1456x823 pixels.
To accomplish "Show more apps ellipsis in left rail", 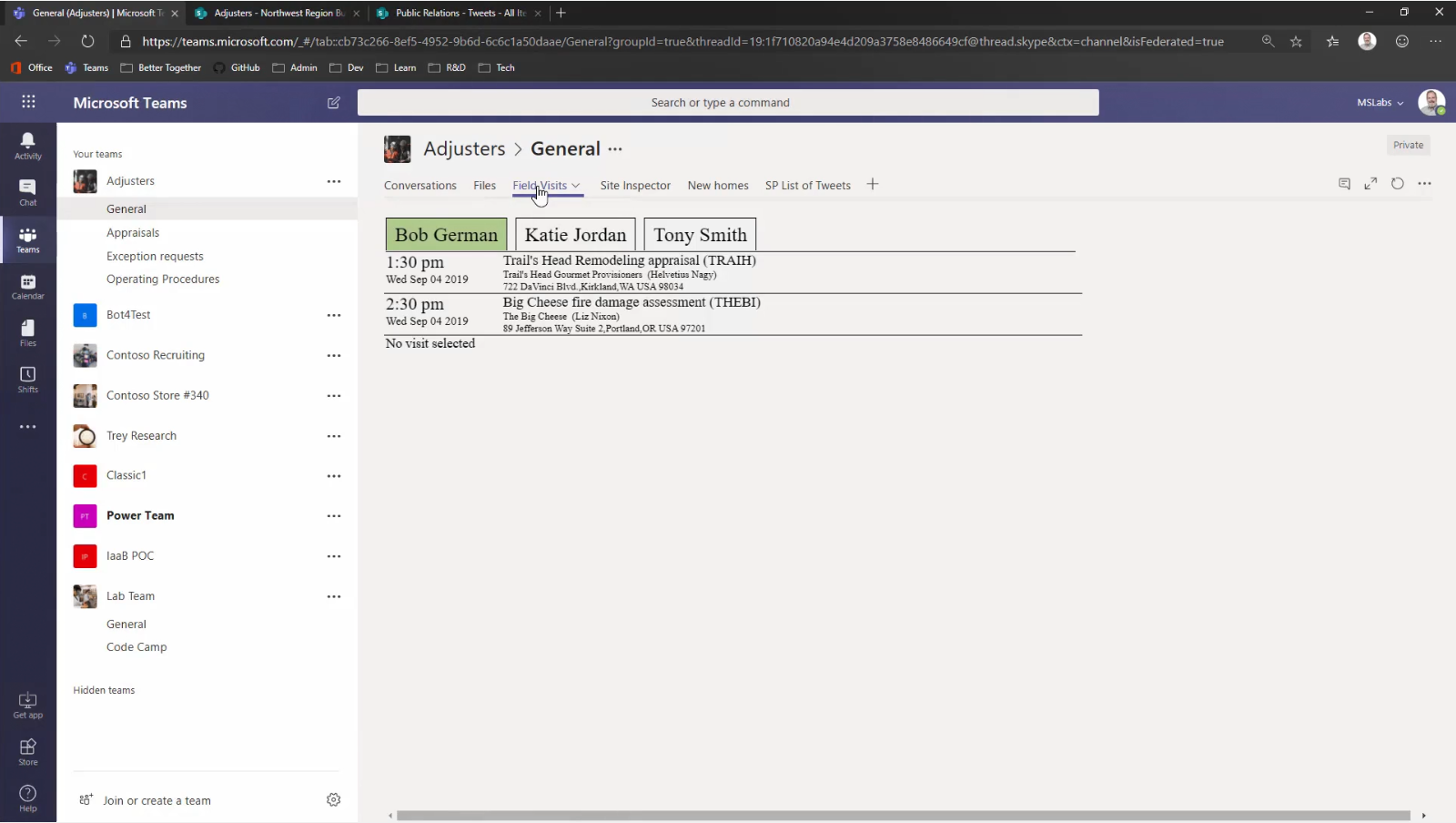I will pyautogui.click(x=28, y=426).
